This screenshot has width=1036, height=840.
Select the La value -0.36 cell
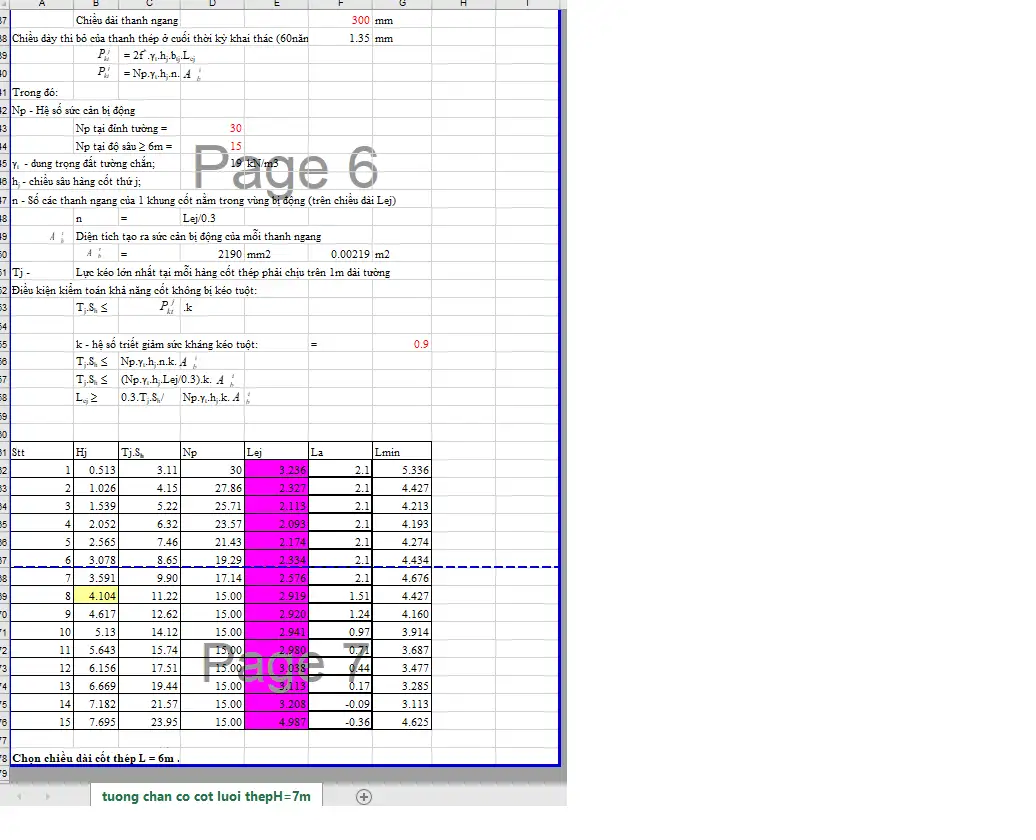coord(340,722)
